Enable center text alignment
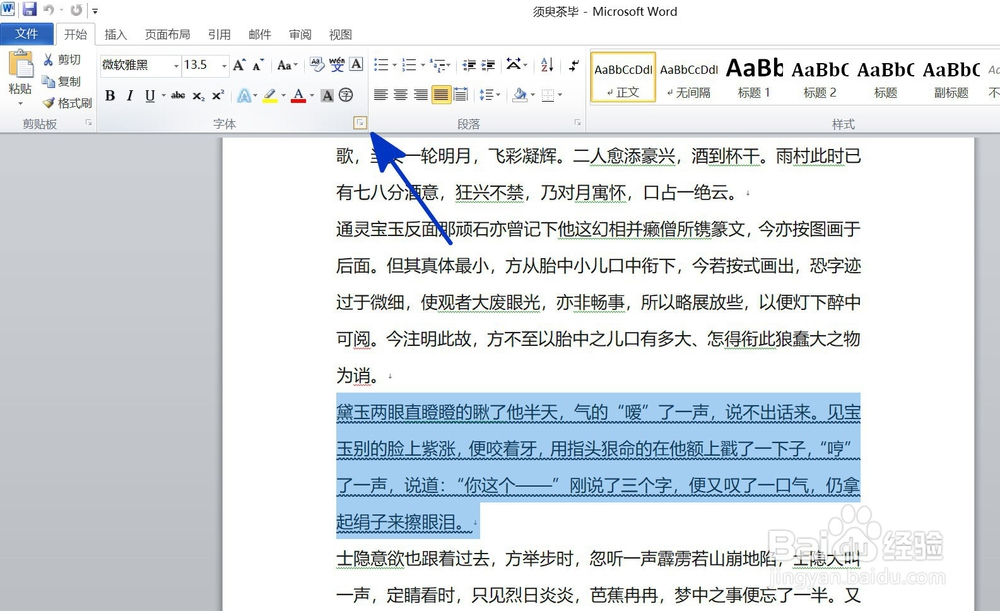Screen dimensions: 1000x611 pos(400,95)
